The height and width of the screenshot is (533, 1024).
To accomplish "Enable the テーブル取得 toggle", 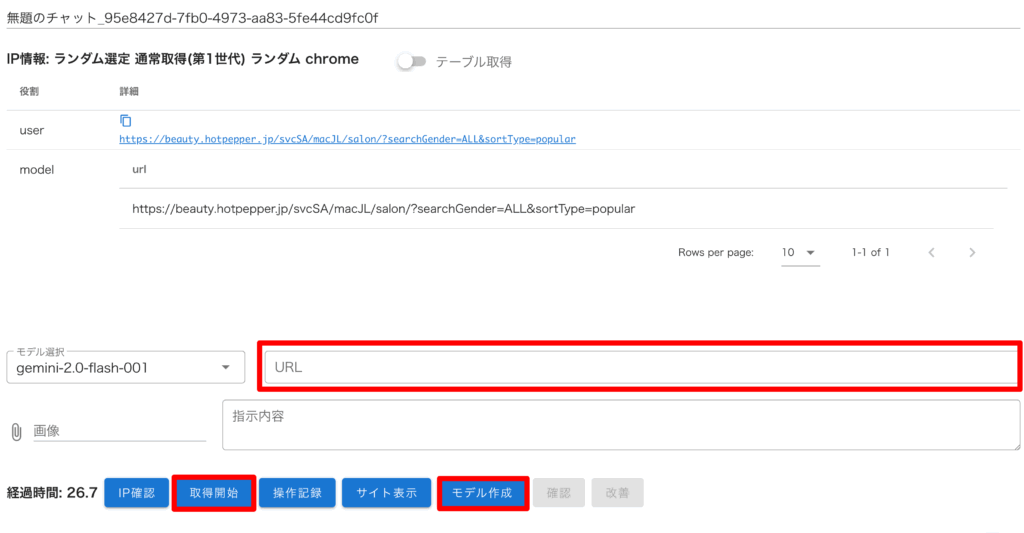I will 411,61.
